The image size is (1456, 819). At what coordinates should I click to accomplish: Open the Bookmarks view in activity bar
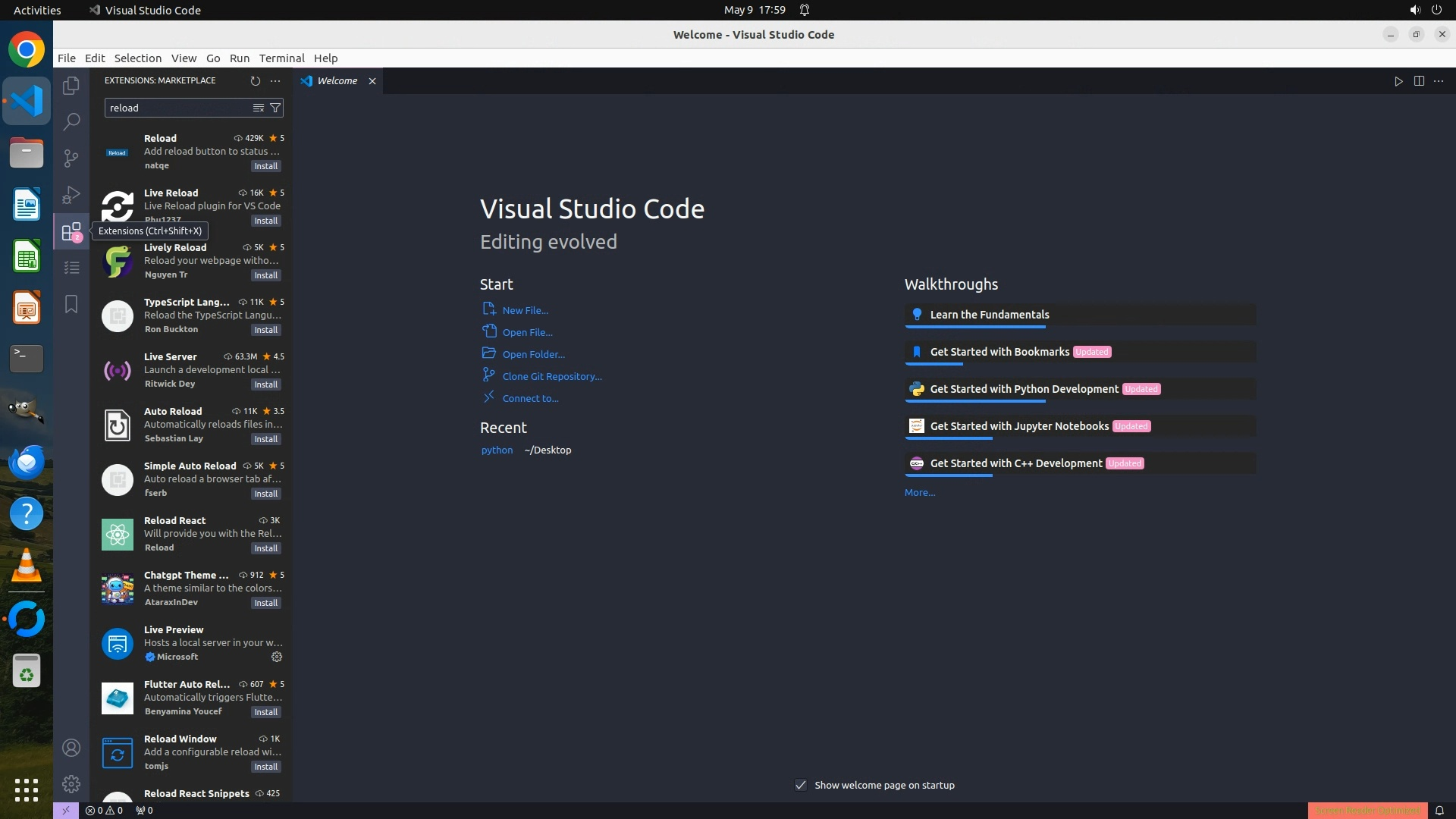click(x=71, y=304)
